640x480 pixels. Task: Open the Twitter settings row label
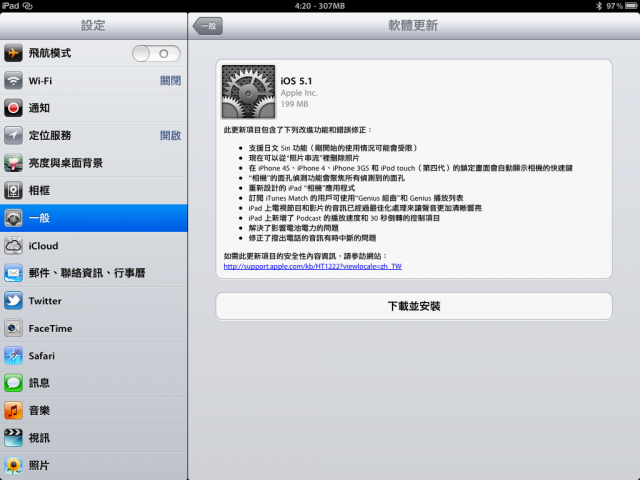tap(45, 301)
